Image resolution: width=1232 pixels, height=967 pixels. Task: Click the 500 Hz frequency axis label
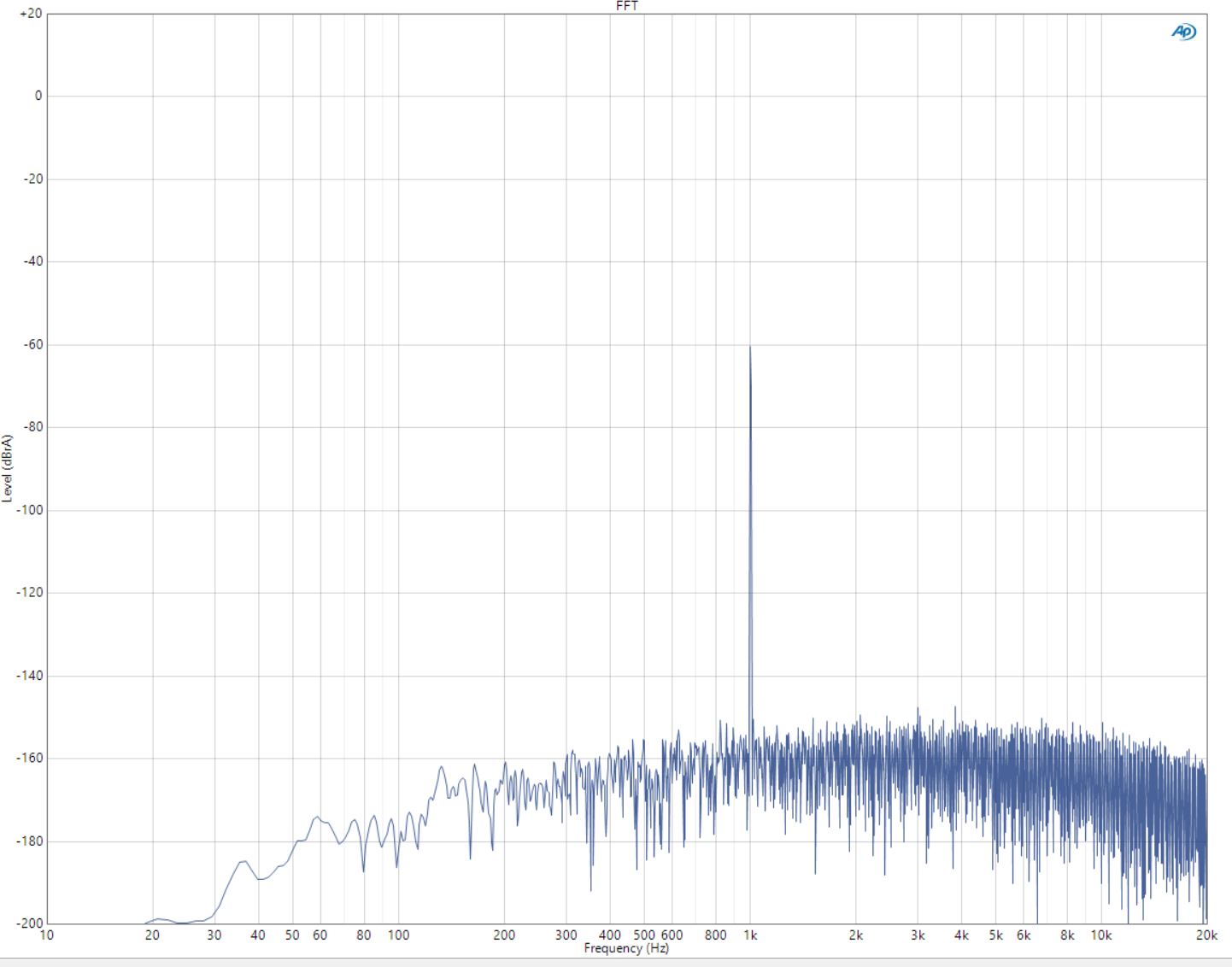(x=644, y=935)
